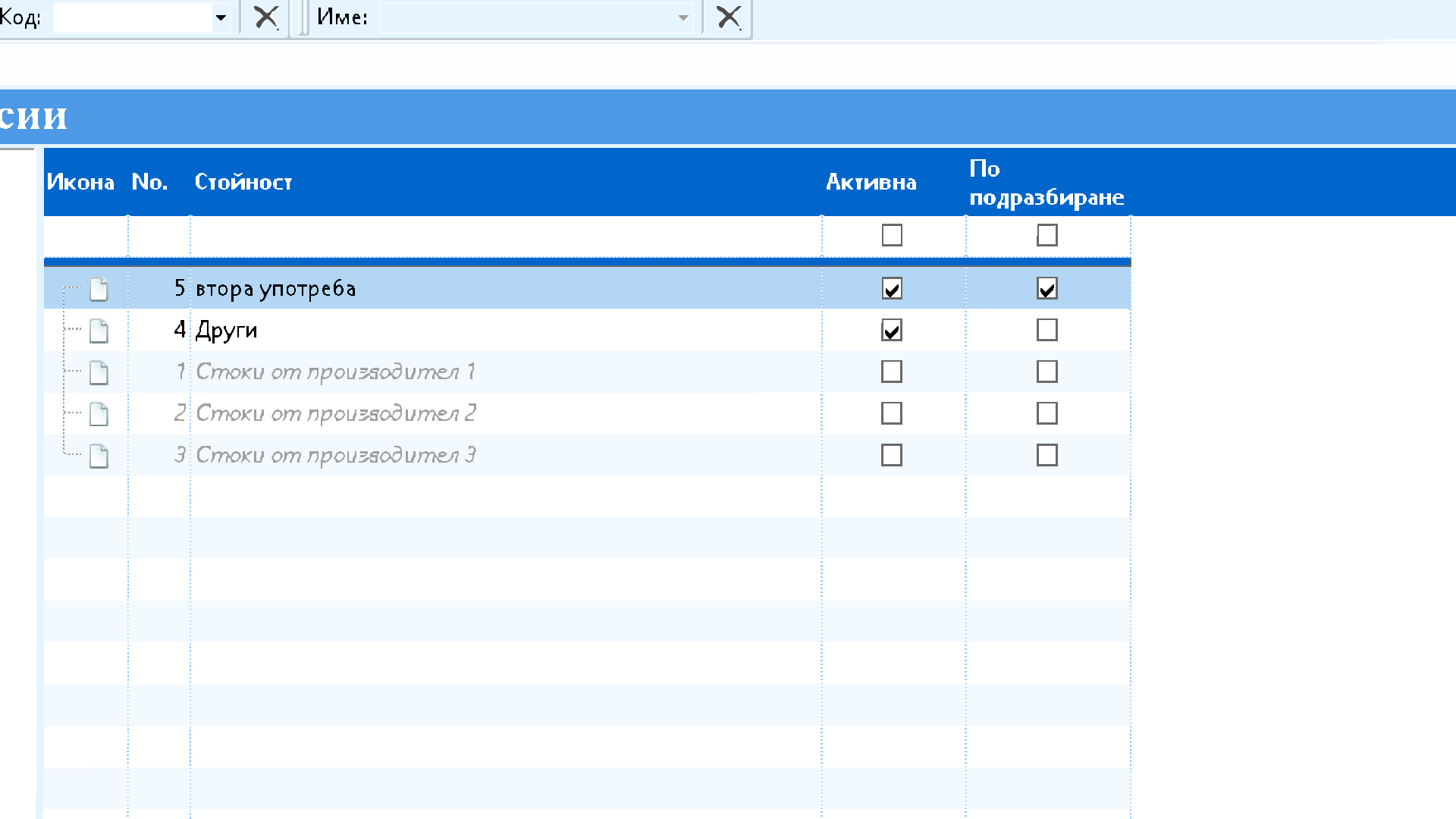
Task: Sort by the No. column header
Action: pos(149,182)
